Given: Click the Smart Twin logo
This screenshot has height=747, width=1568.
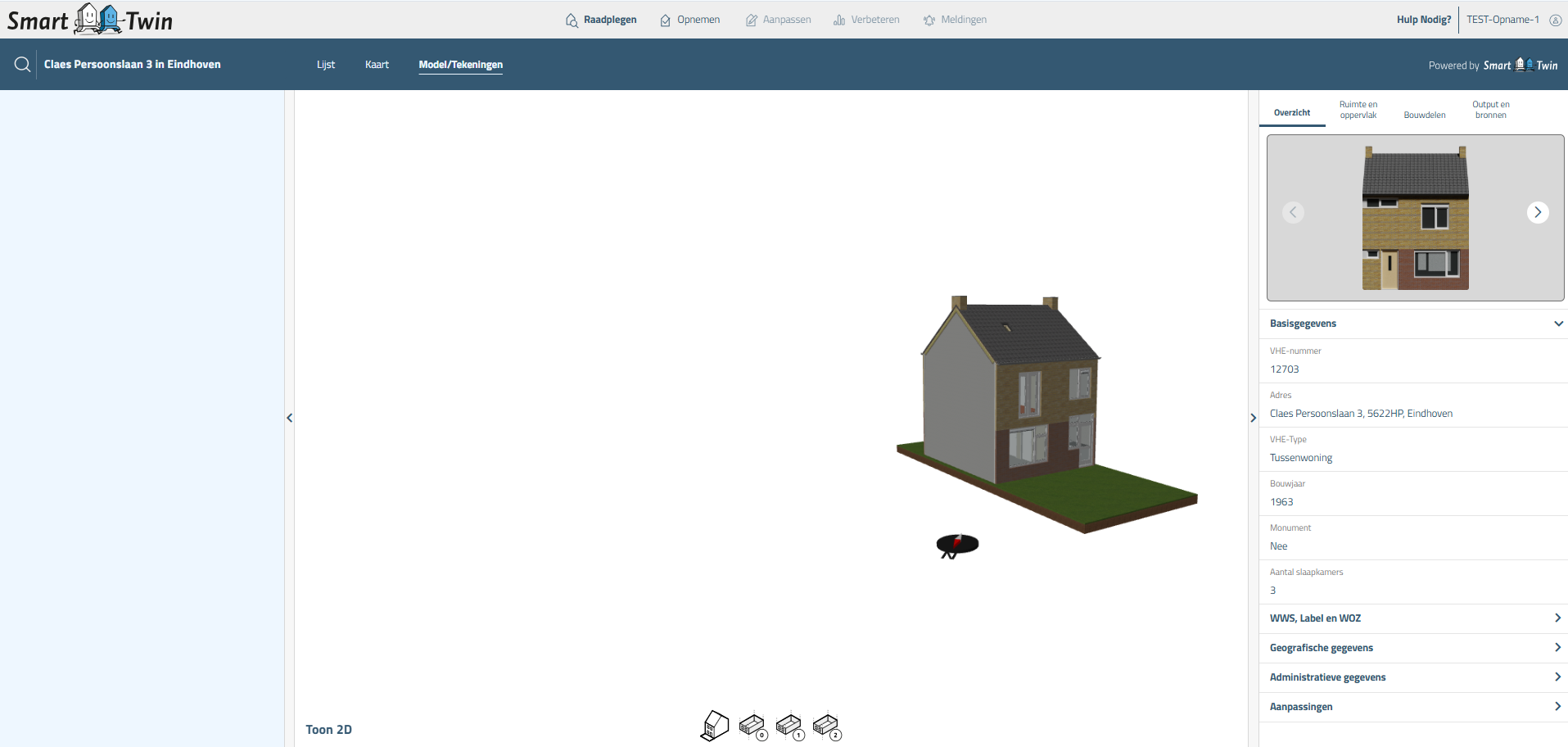Looking at the screenshot, I should [x=90, y=20].
